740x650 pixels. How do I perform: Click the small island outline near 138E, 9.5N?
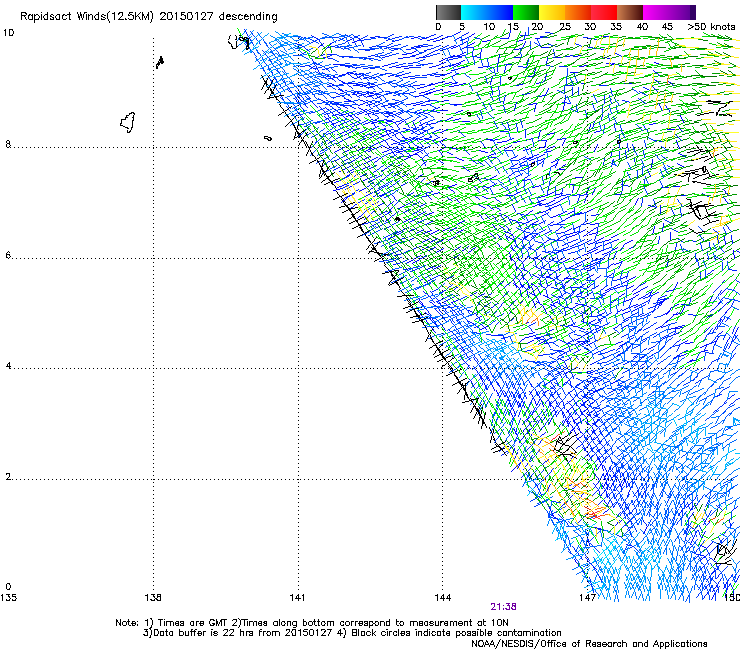[x=160, y=62]
